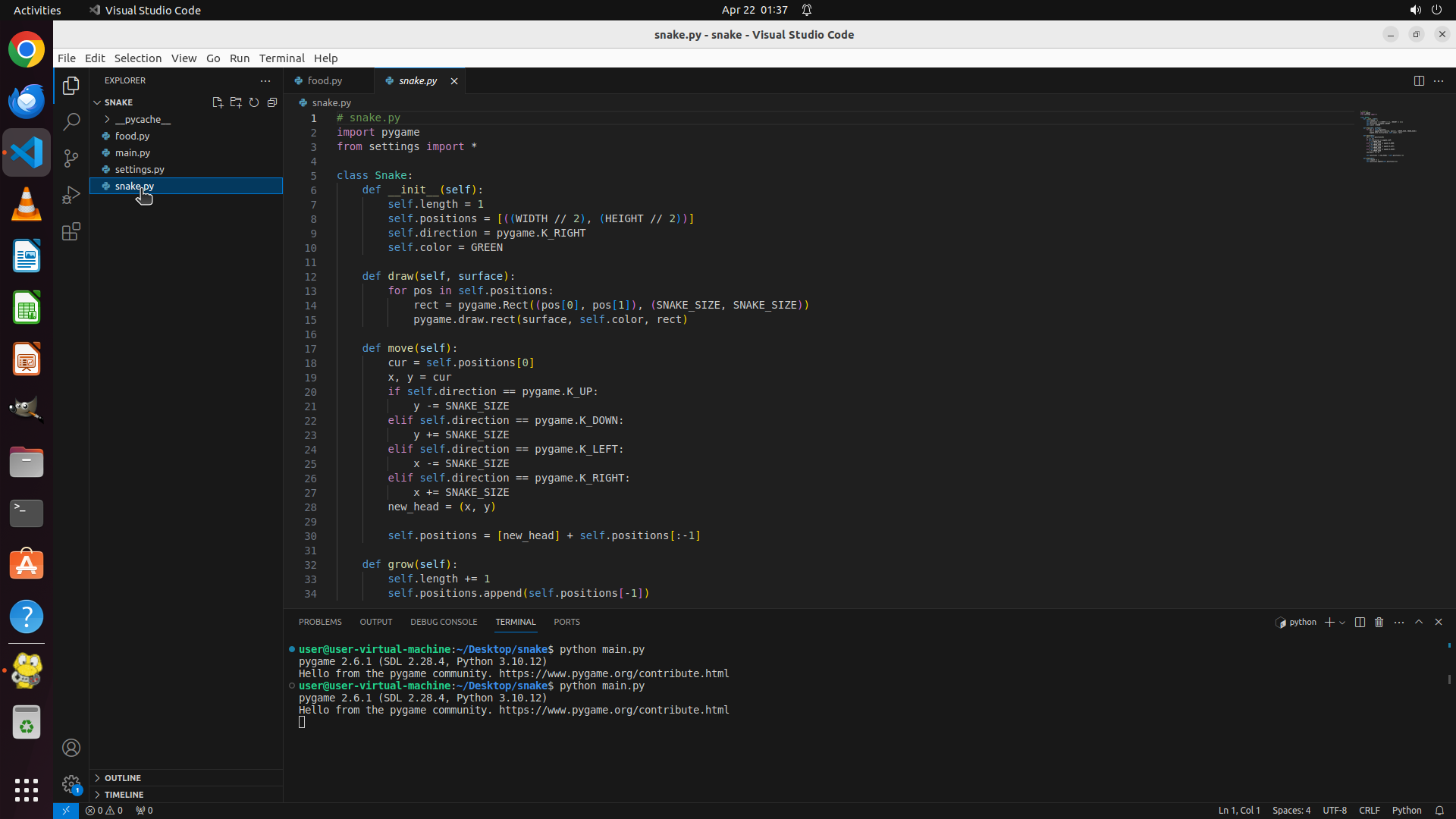Viewport: 1456px width, 819px height.
Task: Open the terminal launch profile dropdown arrow
Action: click(1342, 623)
